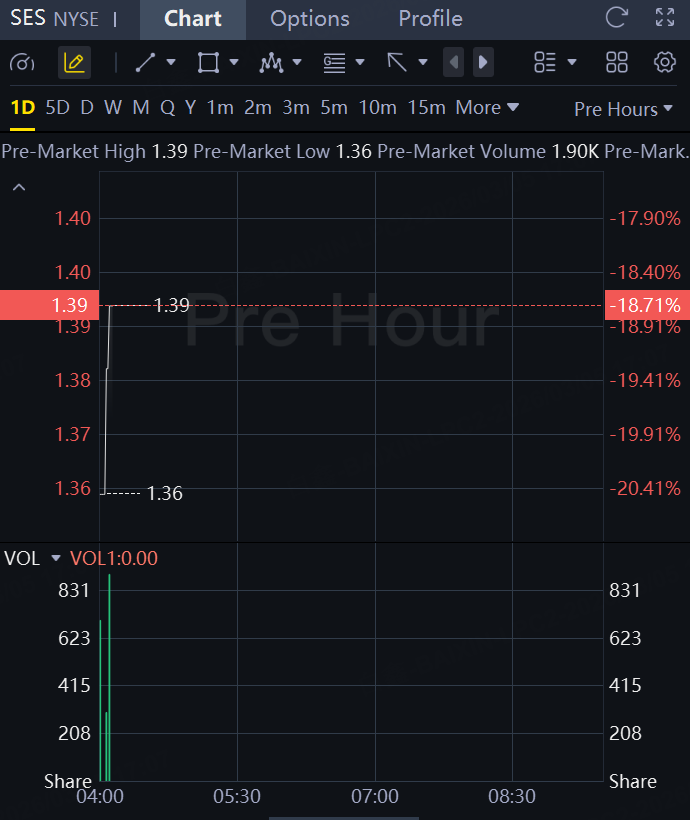Toggle the drawing pencil tool
Screen dimensions: 690x820
tap(74, 63)
